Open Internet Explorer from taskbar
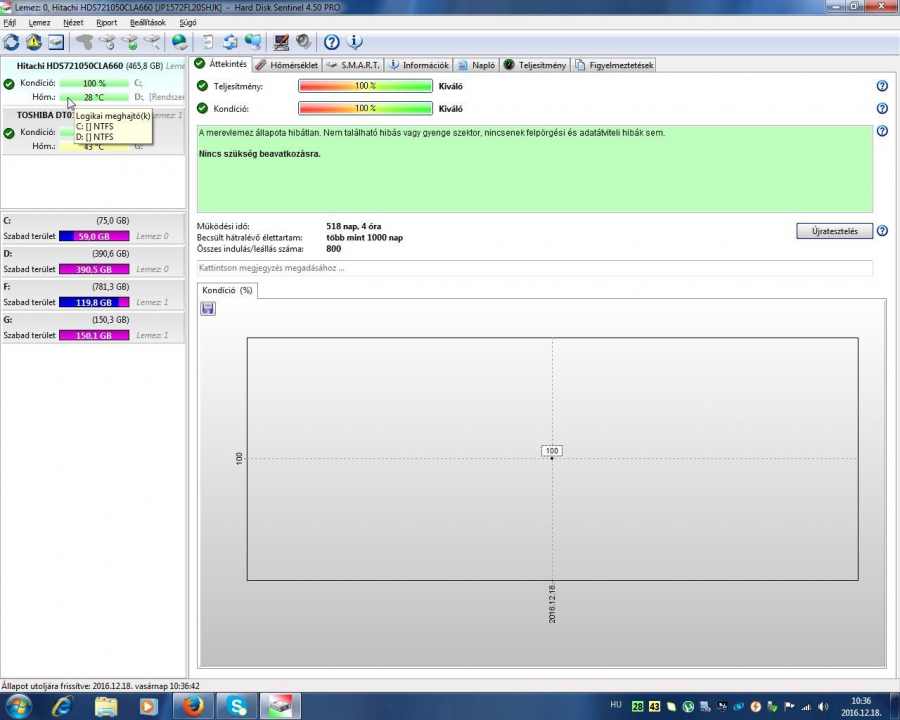Viewport: 900px width, 720px height. click(62, 706)
